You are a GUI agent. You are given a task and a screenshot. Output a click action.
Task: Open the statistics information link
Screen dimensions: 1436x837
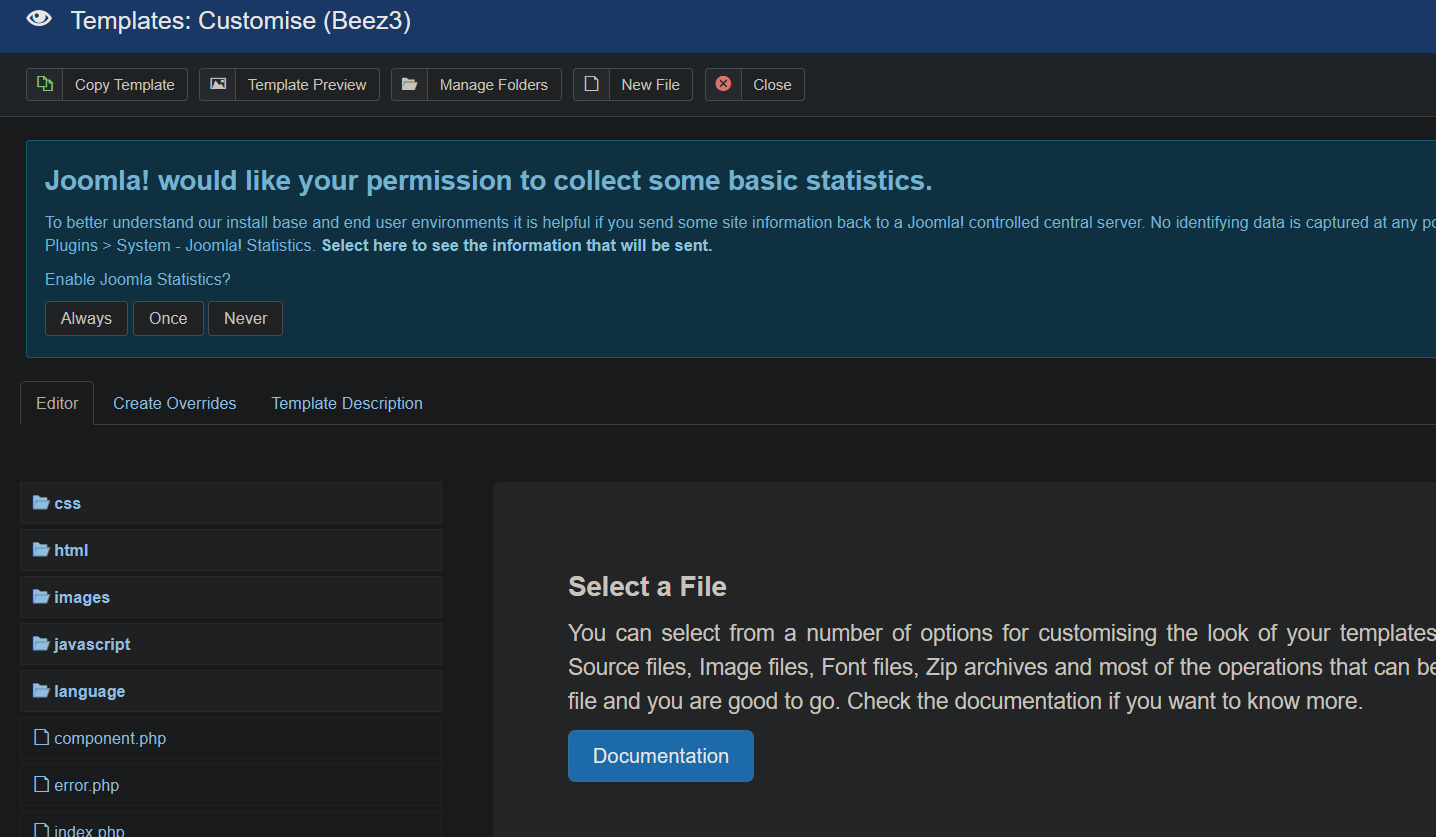(x=516, y=245)
